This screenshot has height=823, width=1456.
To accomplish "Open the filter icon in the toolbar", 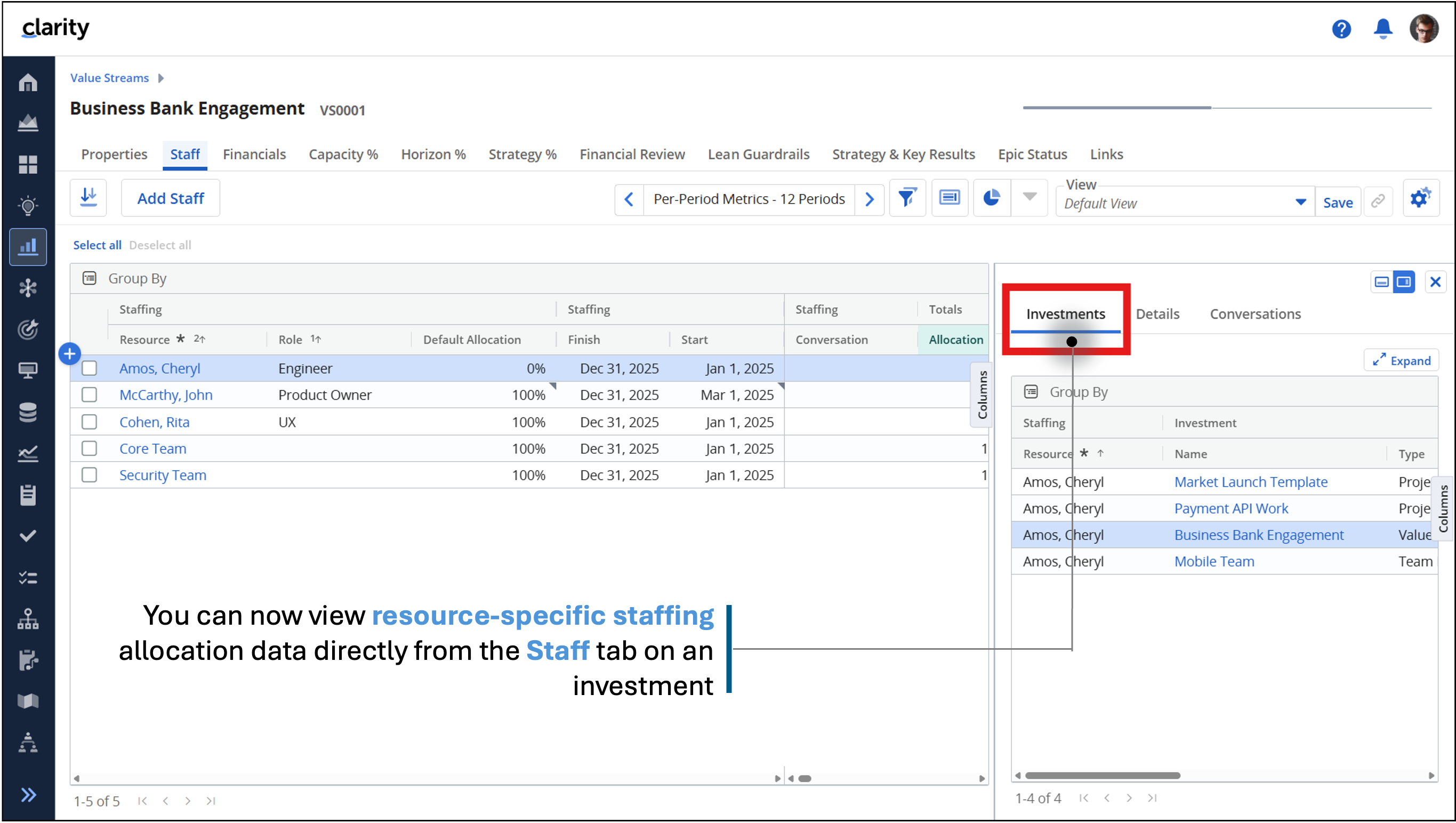I will pyautogui.click(x=907, y=198).
